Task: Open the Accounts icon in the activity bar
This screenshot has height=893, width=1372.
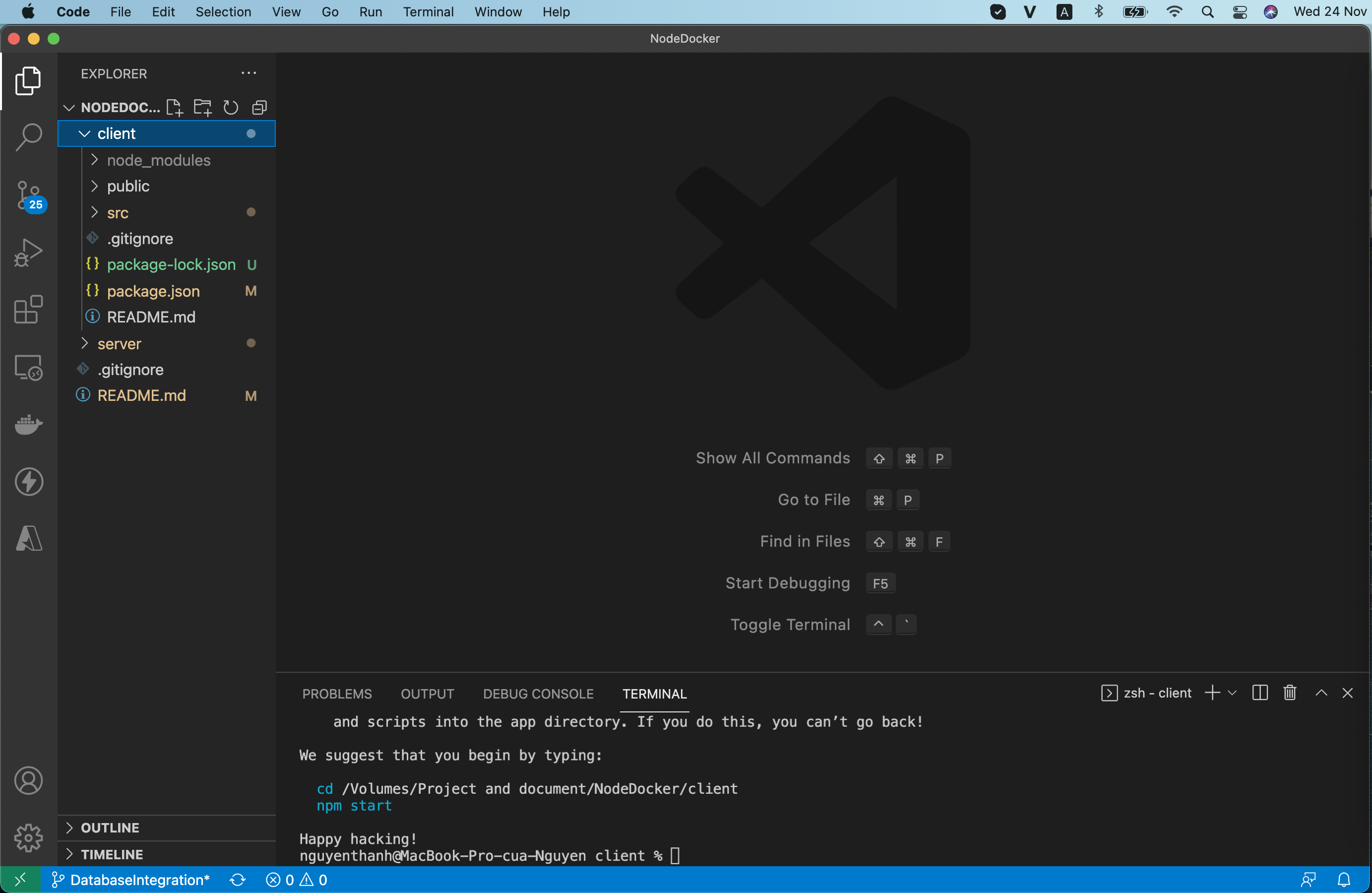Action: 28,780
